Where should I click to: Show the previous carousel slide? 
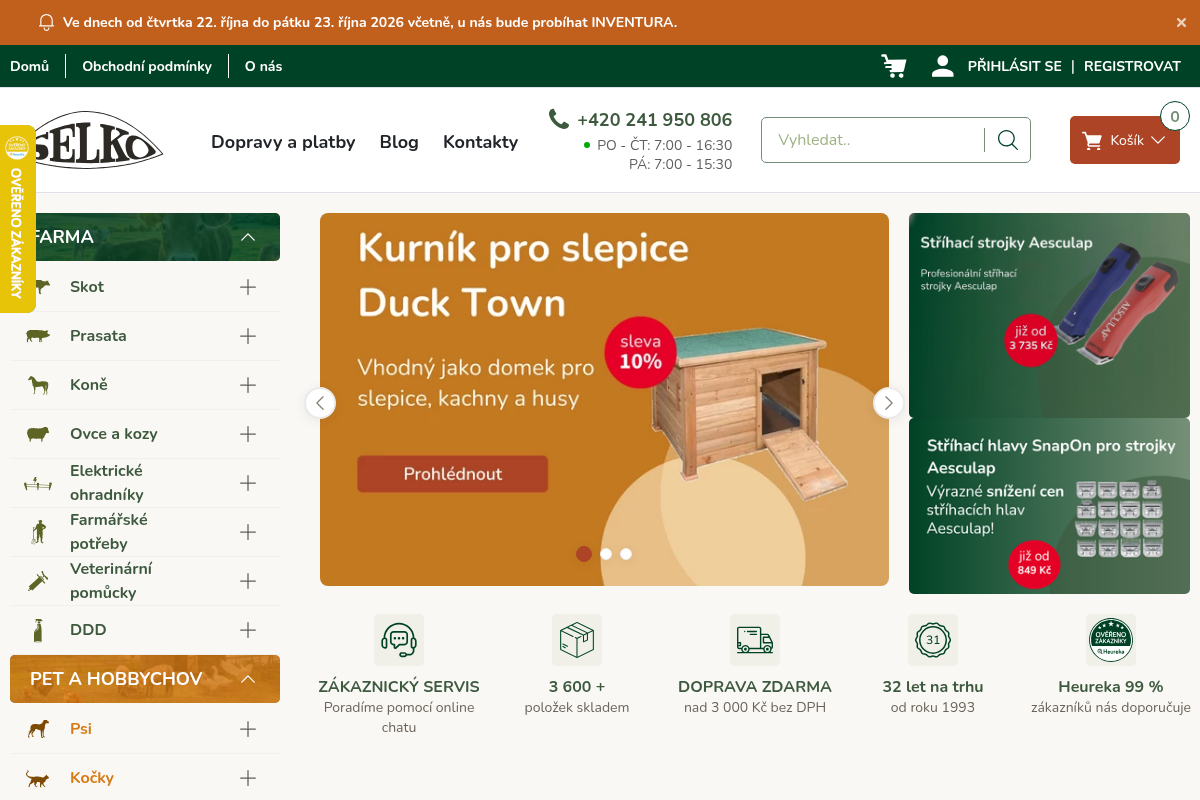(320, 403)
